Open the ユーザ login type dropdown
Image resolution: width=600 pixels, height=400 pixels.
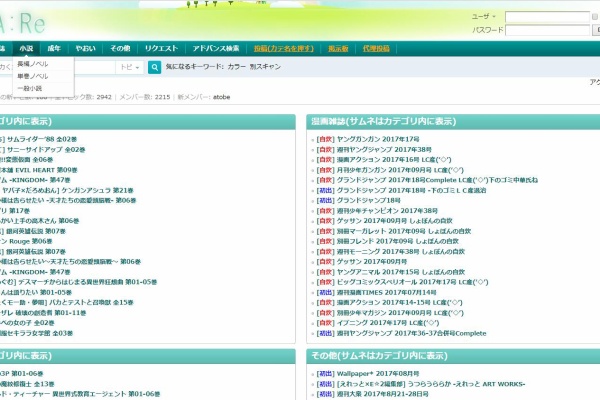point(484,16)
